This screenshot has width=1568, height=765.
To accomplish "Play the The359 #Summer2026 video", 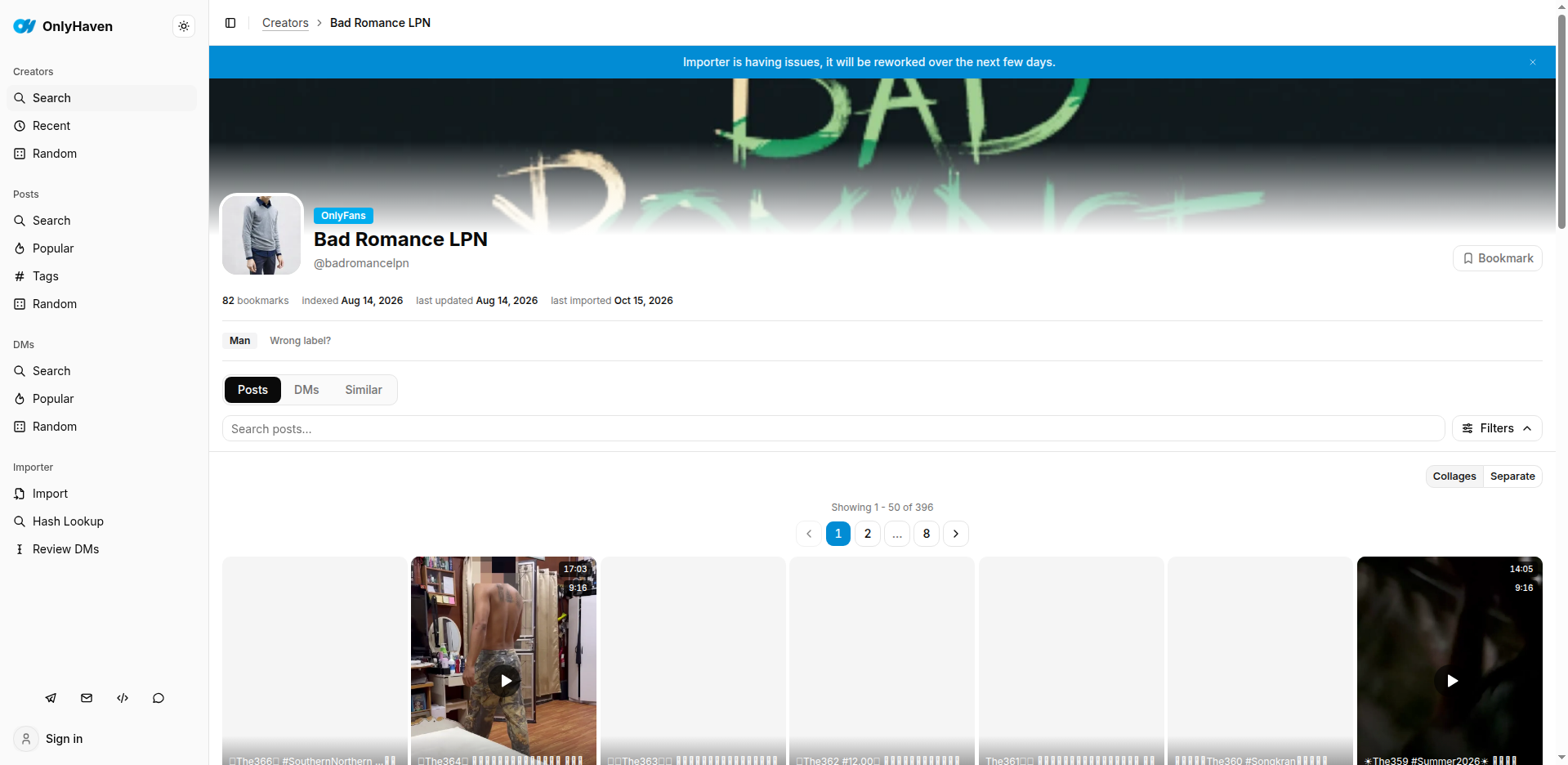I will click(1450, 680).
